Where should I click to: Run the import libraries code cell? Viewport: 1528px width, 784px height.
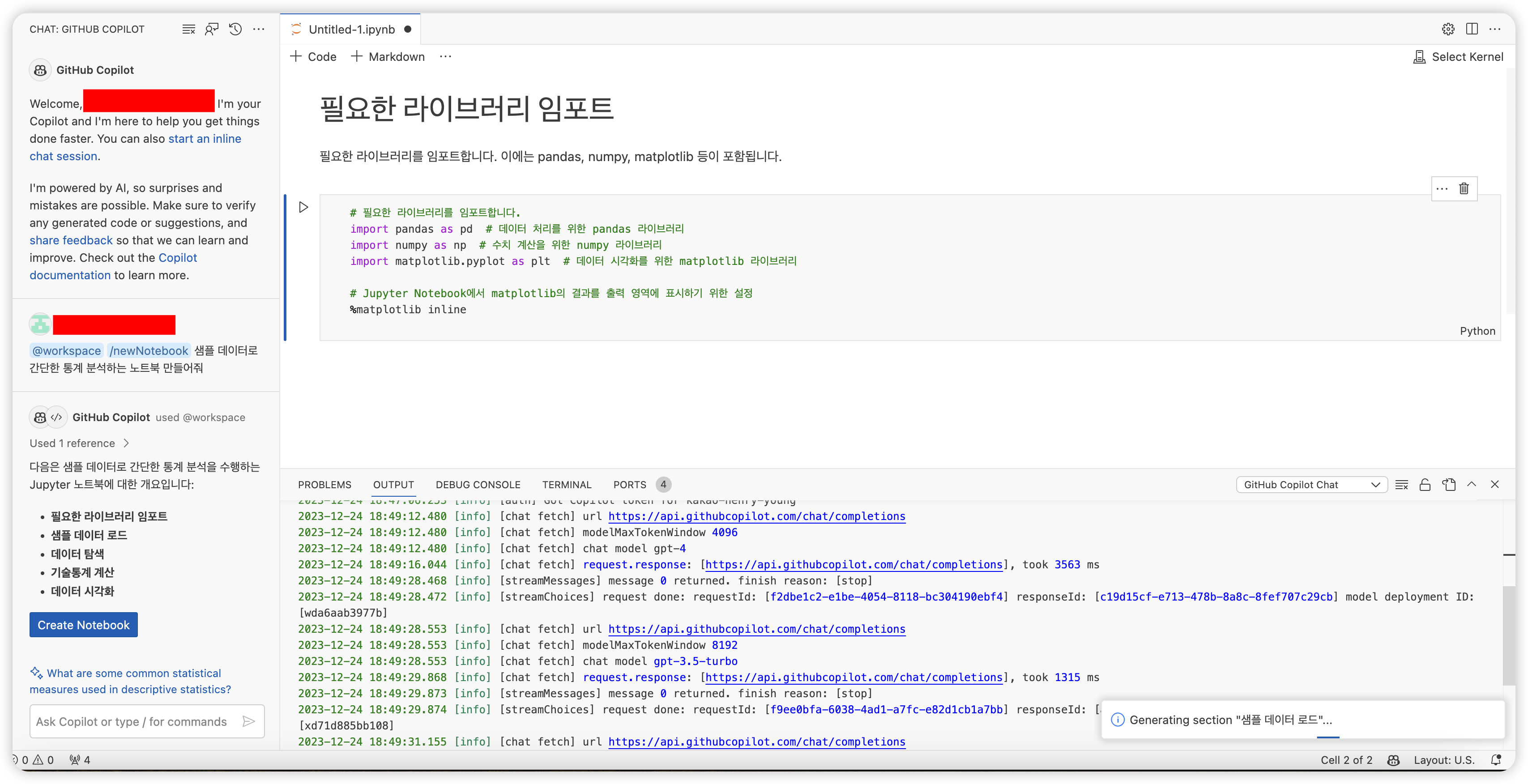(x=303, y=207)
